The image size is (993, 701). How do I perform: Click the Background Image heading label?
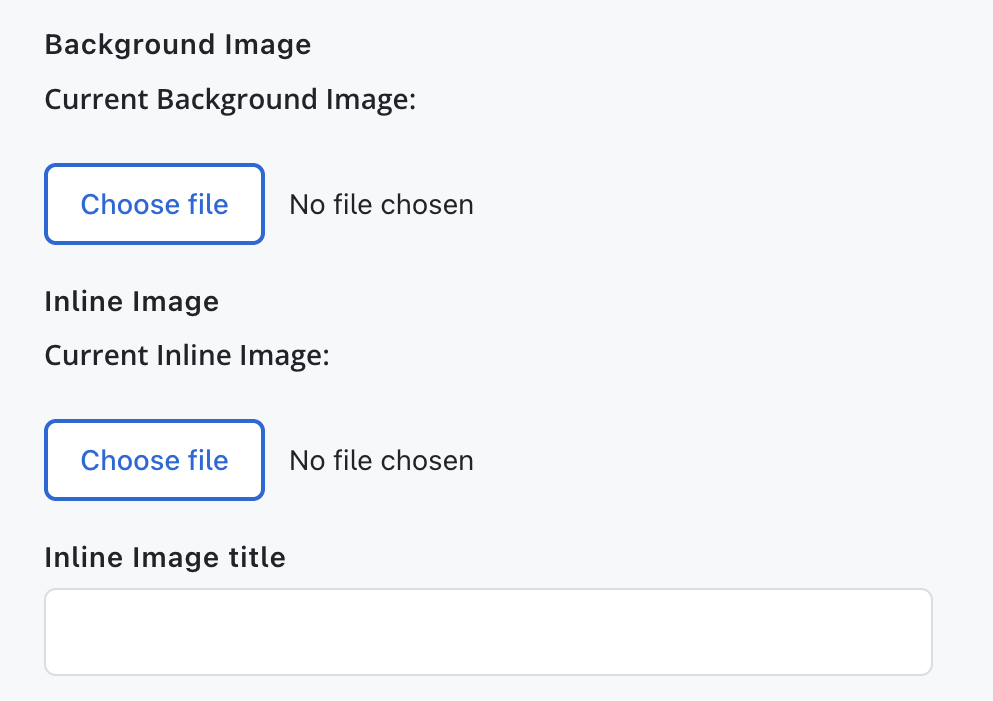coord(178,45)
